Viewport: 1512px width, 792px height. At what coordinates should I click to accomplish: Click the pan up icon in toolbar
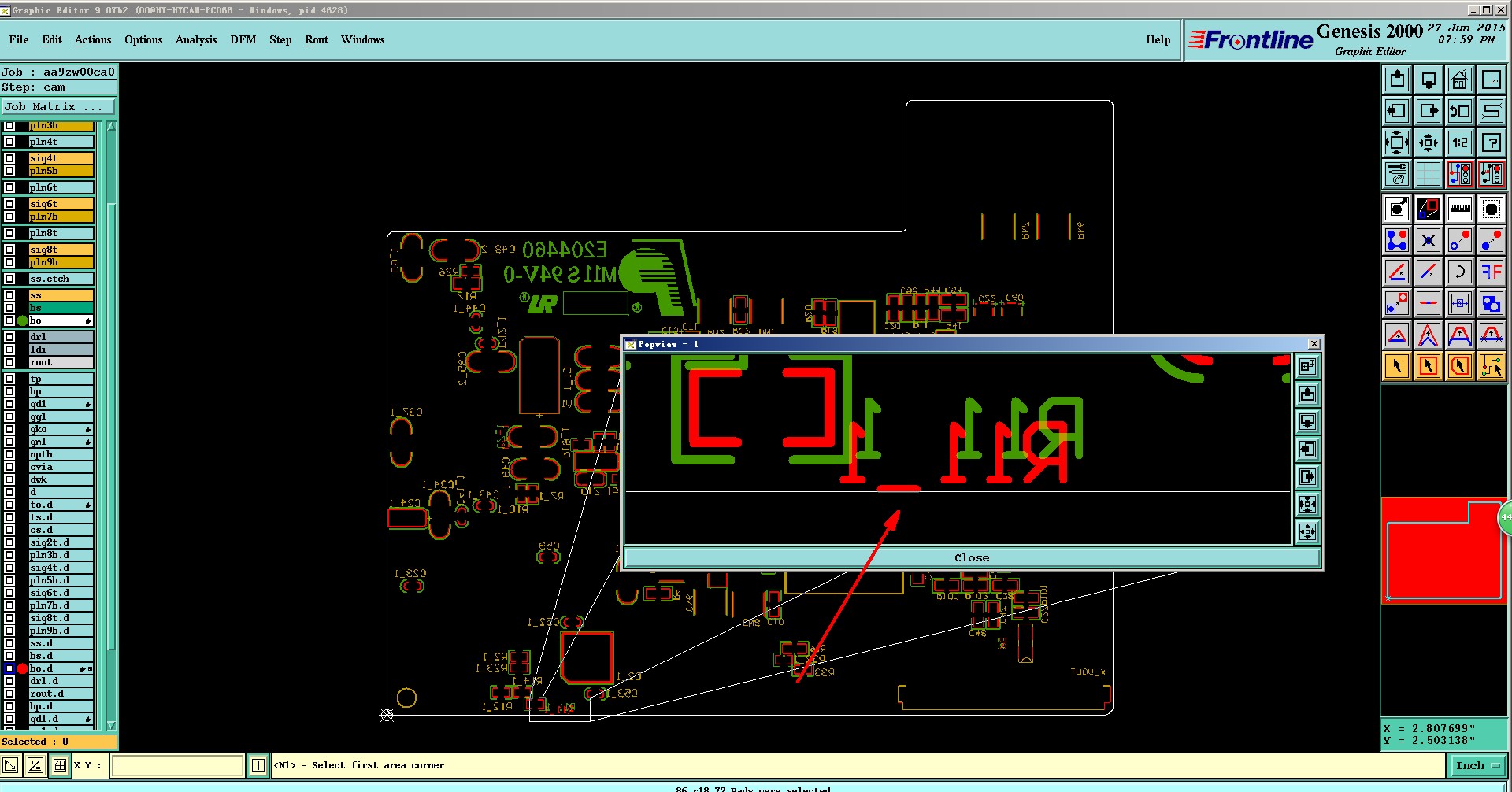pyautogui.click(x=1397, y=80)
